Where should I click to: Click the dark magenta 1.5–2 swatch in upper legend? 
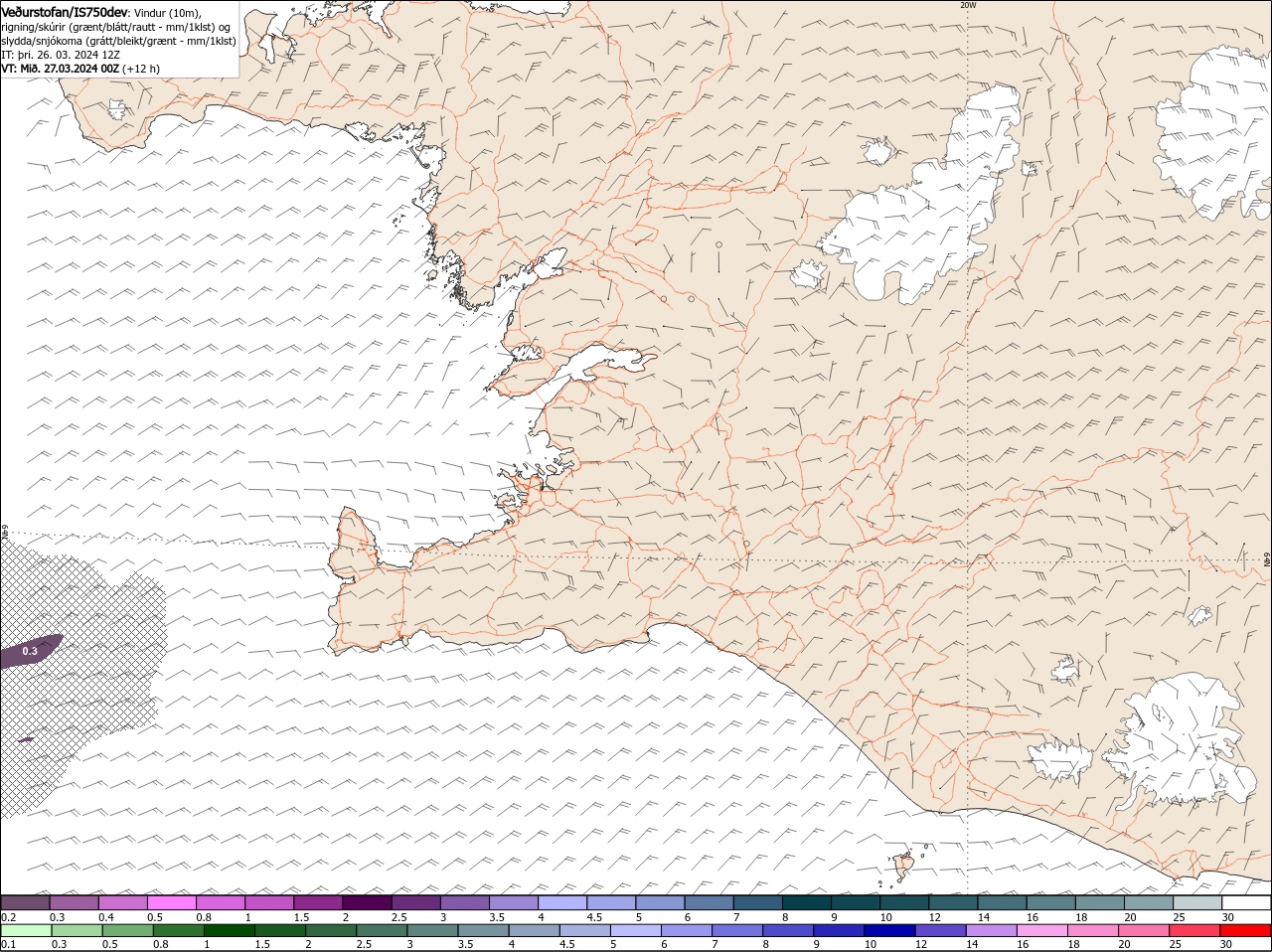[x=318, y=902]
